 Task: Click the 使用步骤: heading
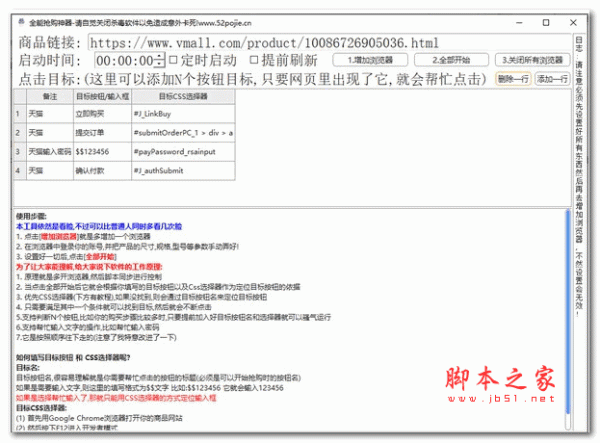(31, 217)
